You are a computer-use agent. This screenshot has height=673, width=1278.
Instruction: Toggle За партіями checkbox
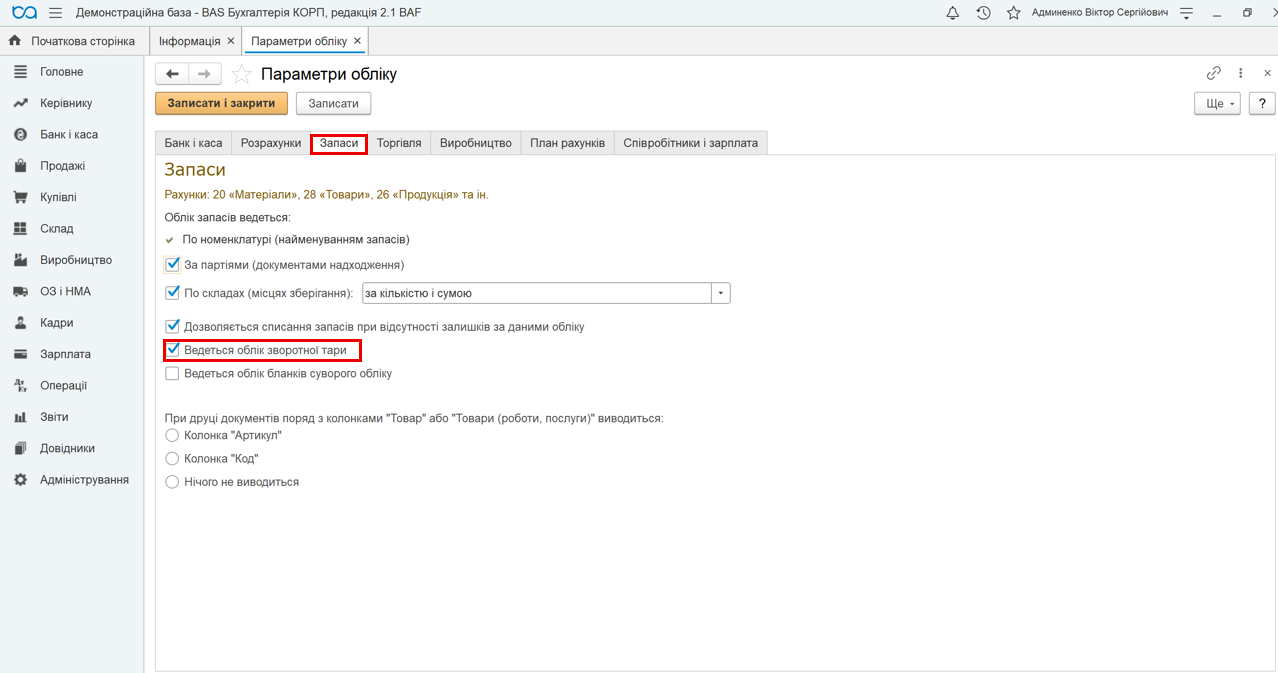point(172,265)
